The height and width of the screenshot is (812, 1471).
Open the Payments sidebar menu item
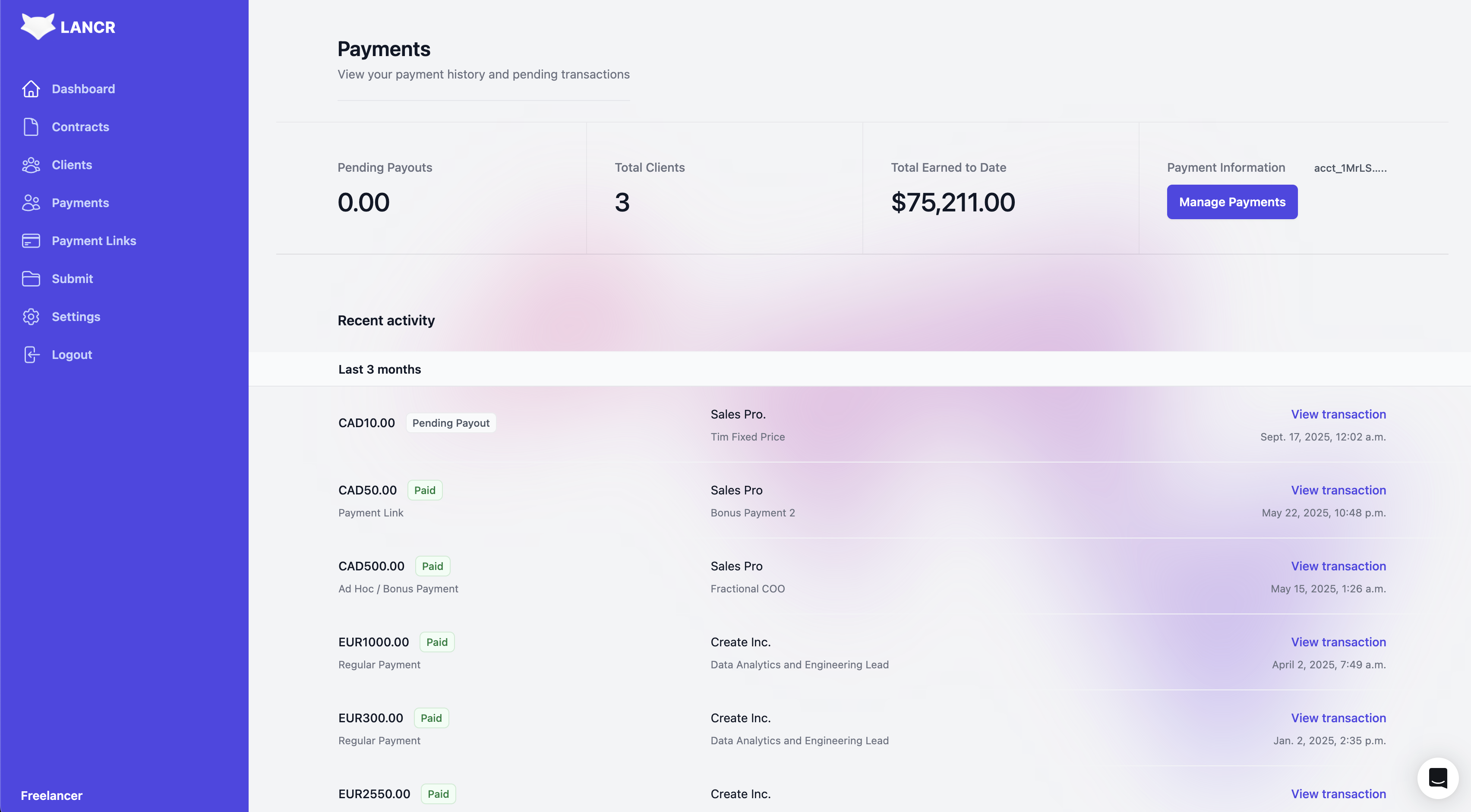click(x=80, y=203)
